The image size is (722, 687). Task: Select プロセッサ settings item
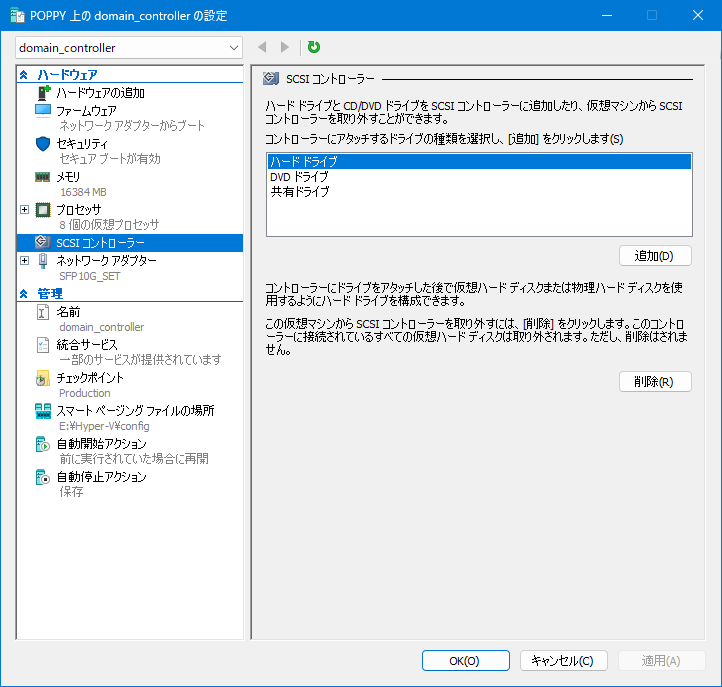(79, 210)
